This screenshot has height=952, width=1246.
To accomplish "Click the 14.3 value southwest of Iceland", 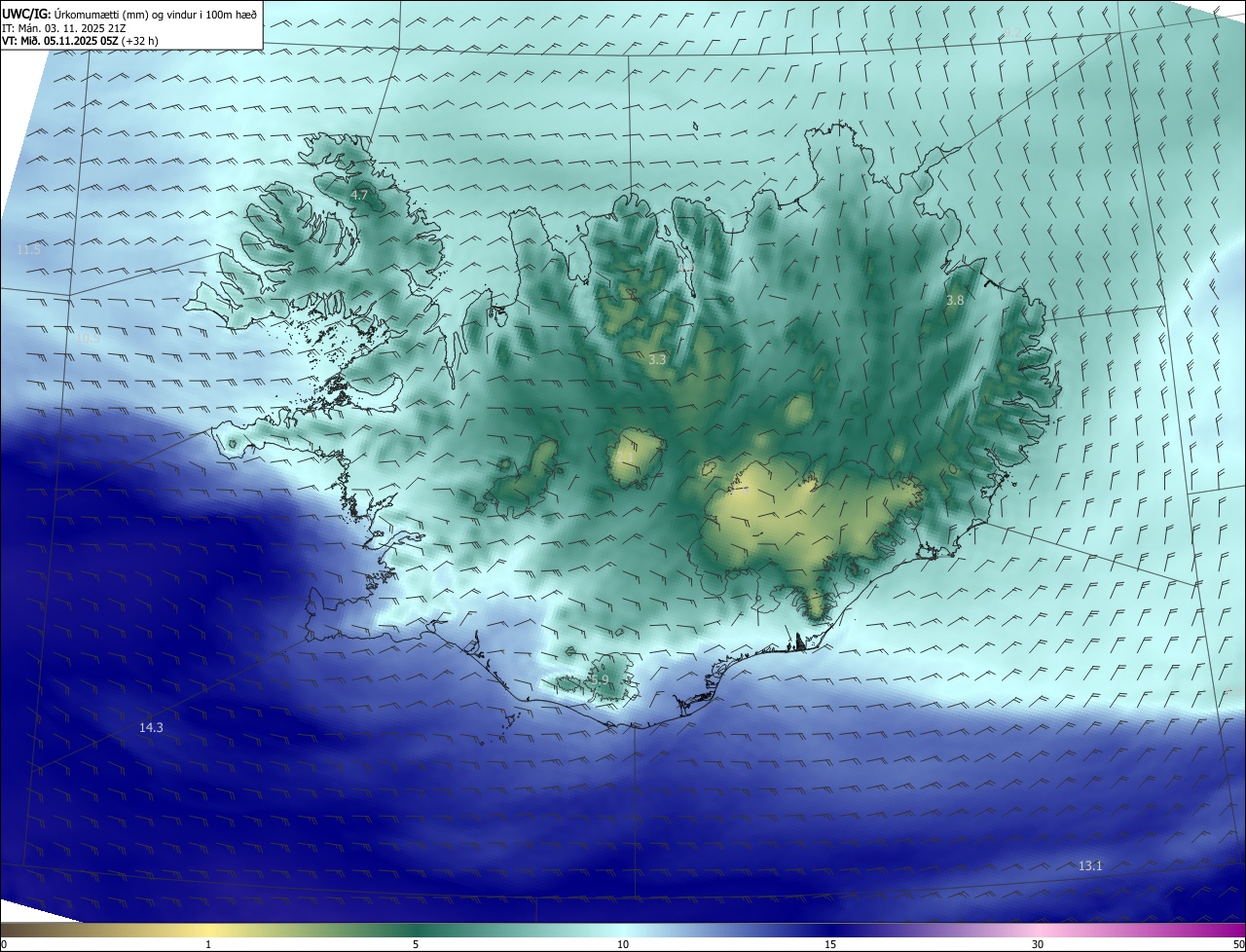I will click(x=151, y=727).
